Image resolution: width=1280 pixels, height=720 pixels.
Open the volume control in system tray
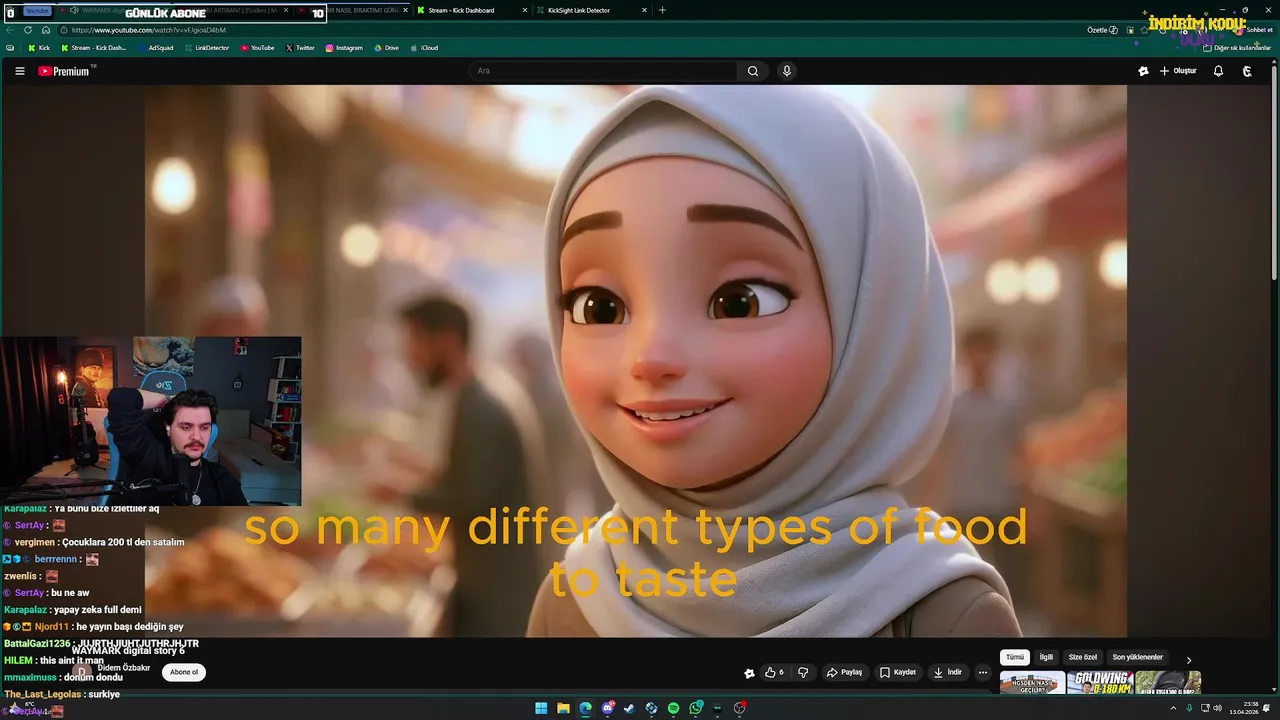(1217, 708)
